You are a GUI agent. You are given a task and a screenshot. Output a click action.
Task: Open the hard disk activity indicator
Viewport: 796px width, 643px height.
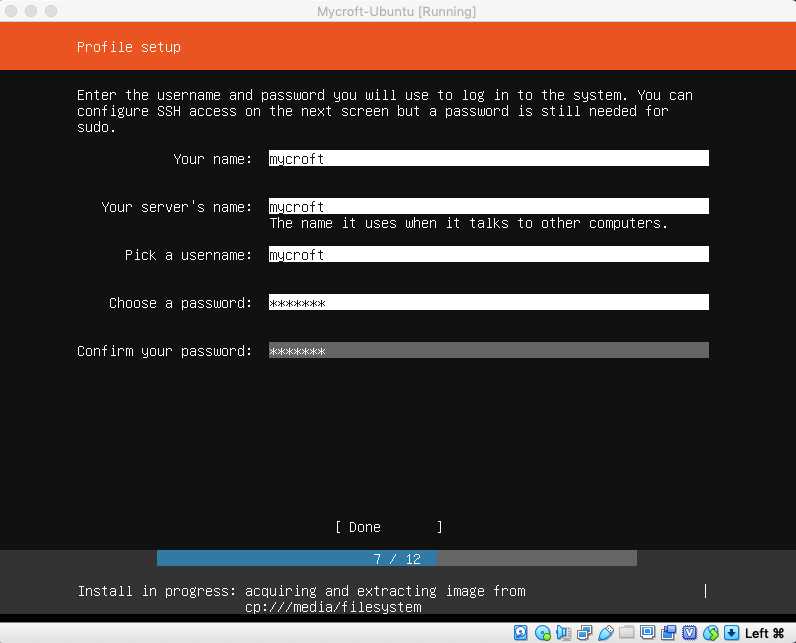(520, 632)
